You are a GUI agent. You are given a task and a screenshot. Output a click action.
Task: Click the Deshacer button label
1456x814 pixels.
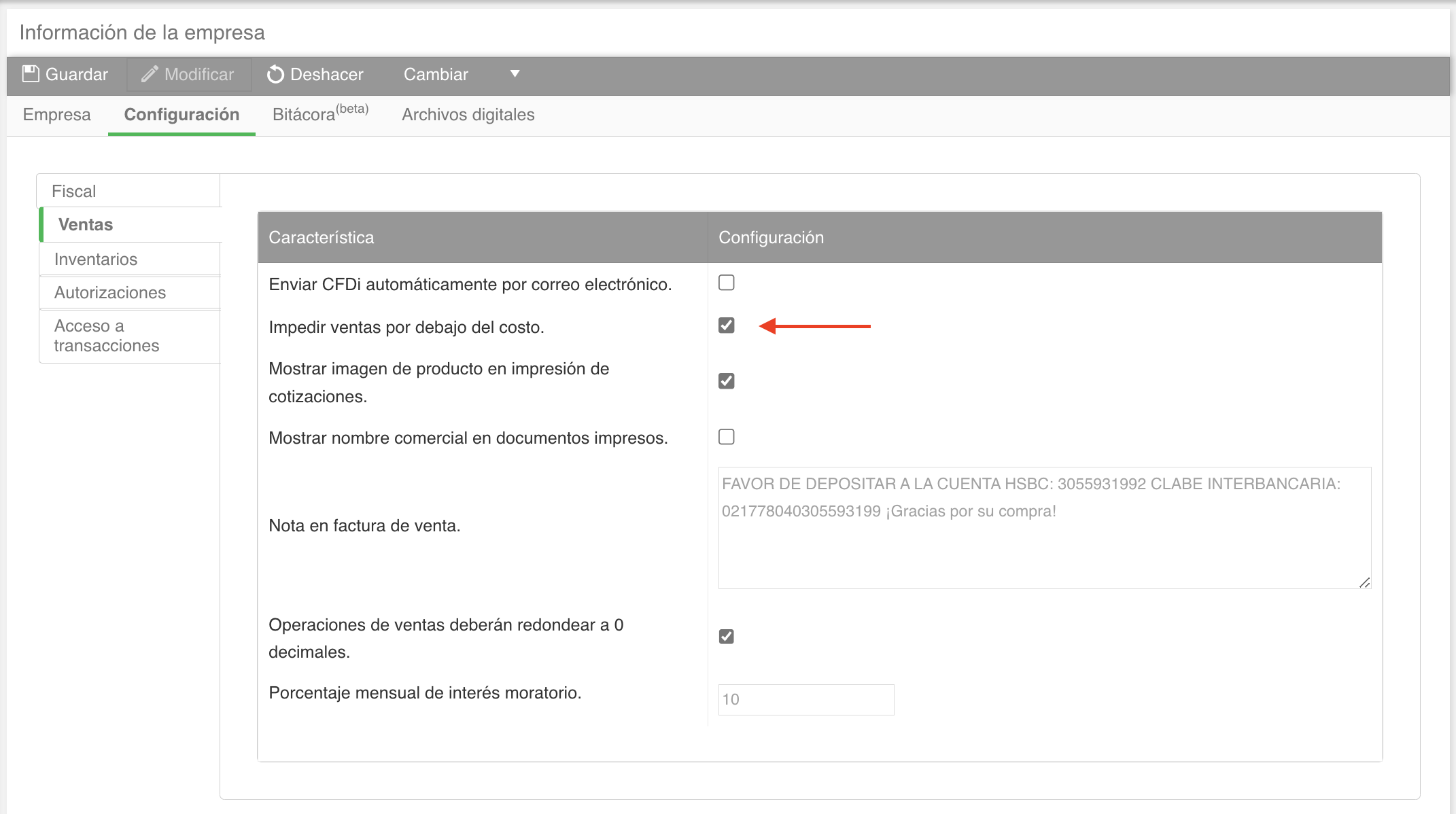click(x=327, y=74)
